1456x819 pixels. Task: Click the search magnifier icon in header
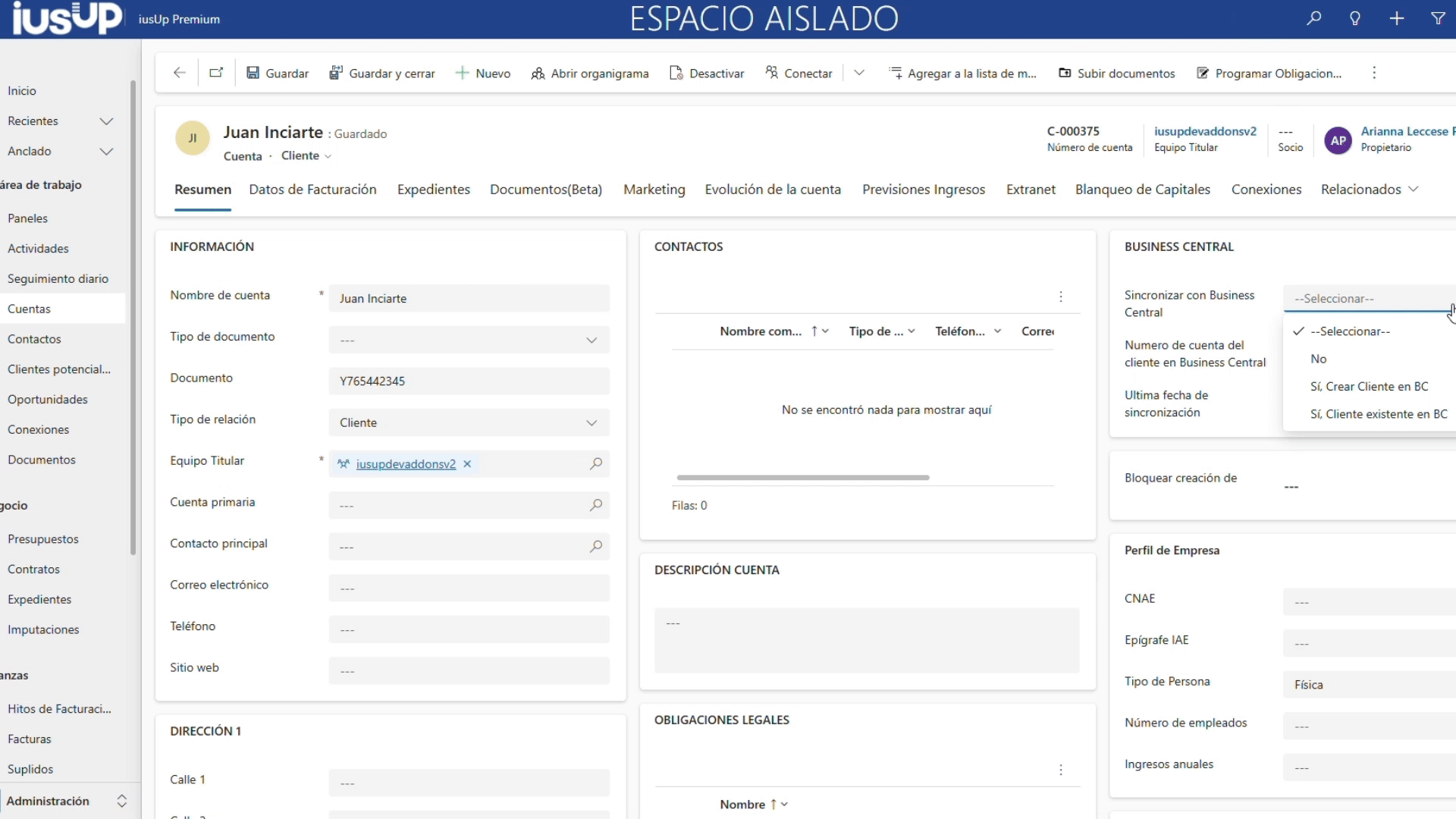click(1313, 18)
